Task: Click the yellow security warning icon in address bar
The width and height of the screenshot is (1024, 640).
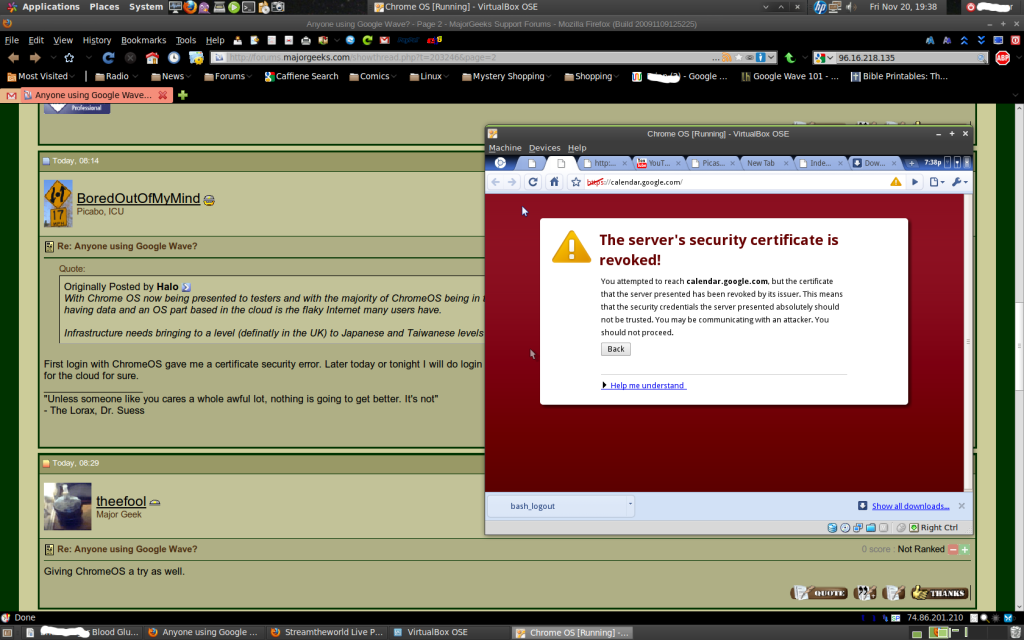Action: (895, 182)
